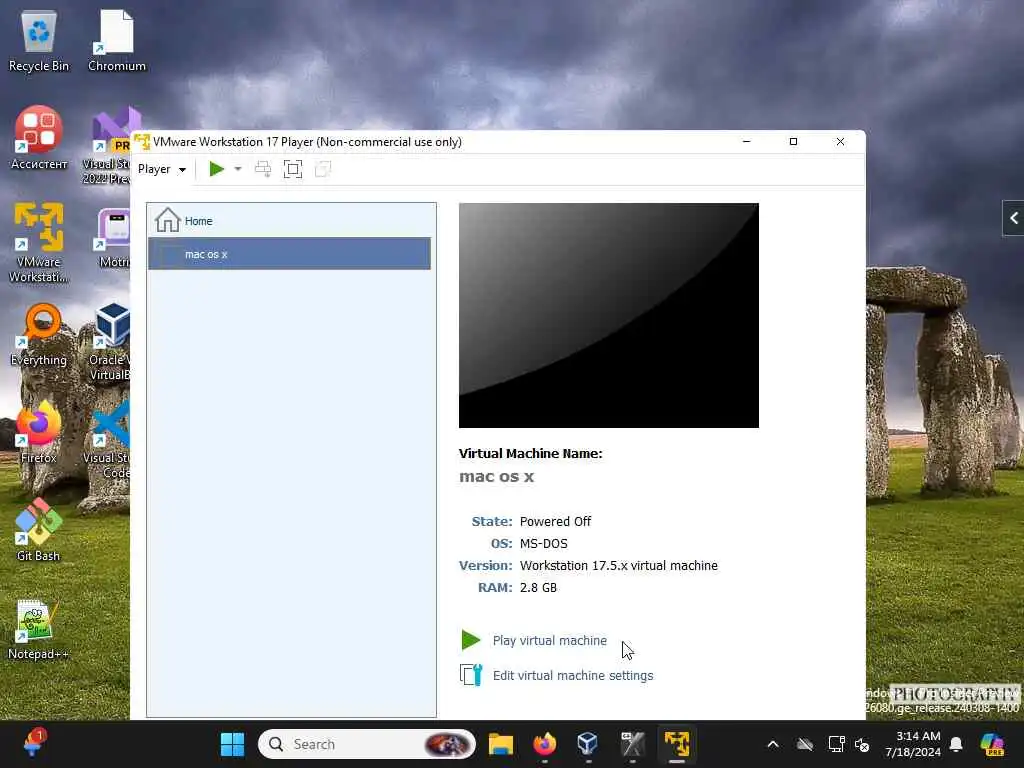Click the OneDrive cloud tray icon
Viewport: 1024px width, 768px height.
click(805, 744)
